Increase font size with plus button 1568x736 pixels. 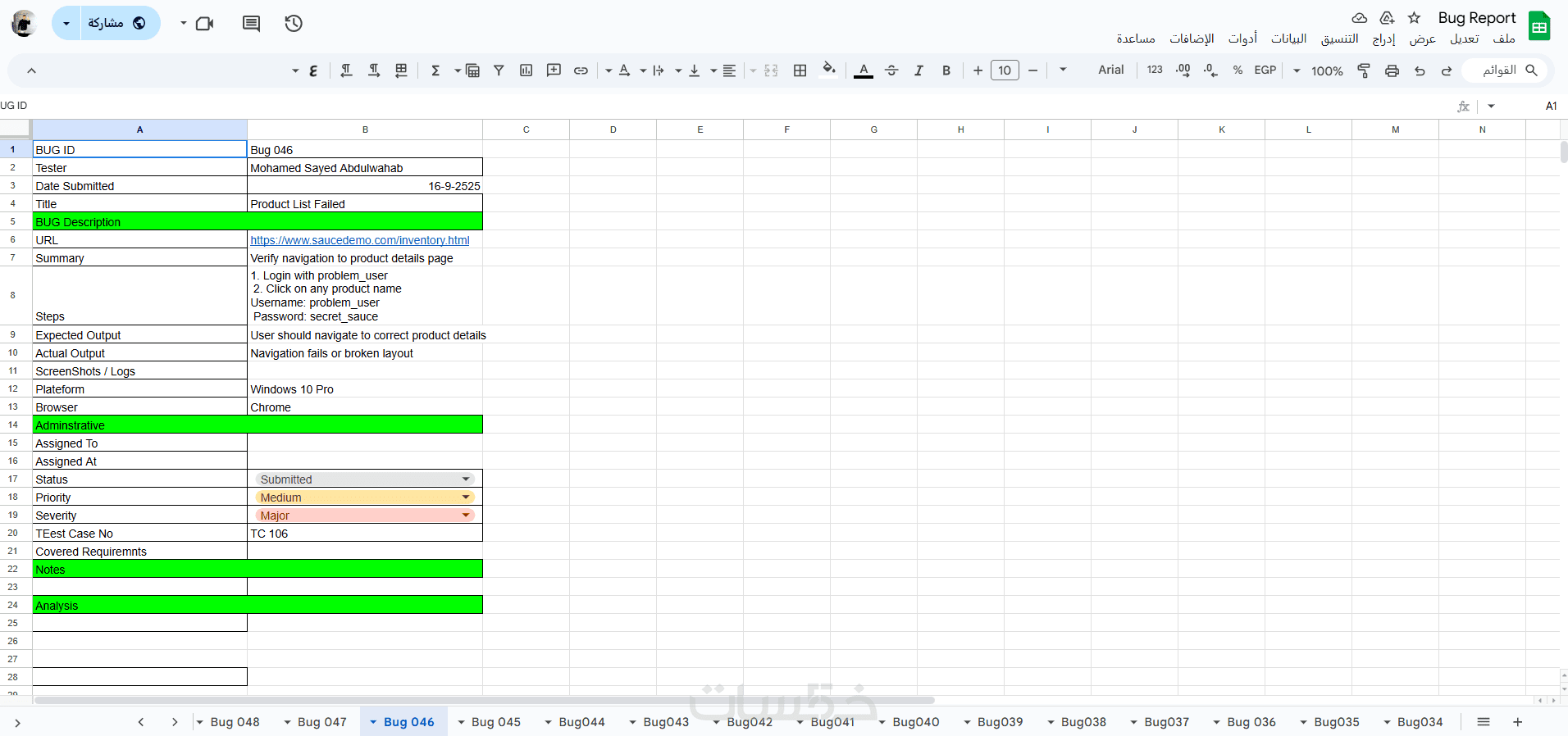pos(978,70)
